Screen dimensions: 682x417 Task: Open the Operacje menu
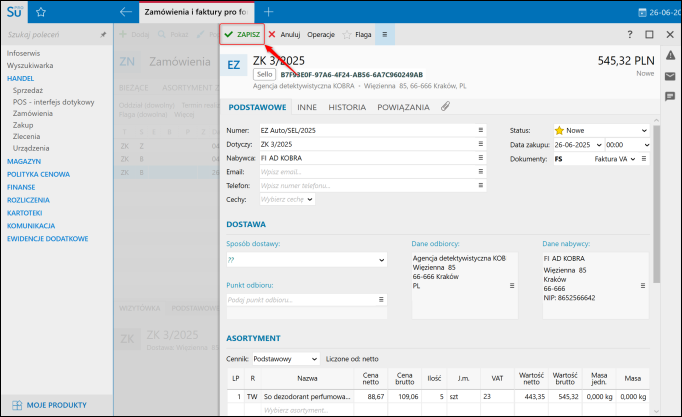[x=321, y=35]
